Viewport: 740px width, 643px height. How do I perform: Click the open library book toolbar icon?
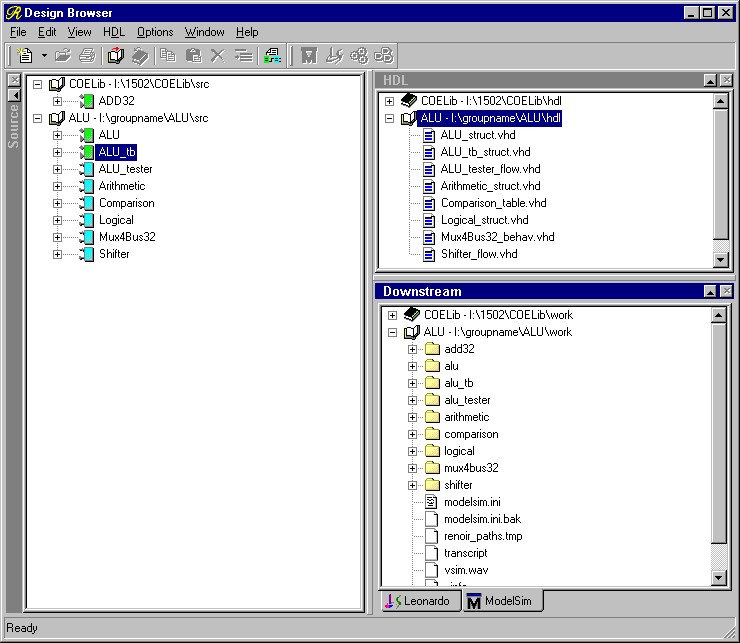tap(116, 56)
